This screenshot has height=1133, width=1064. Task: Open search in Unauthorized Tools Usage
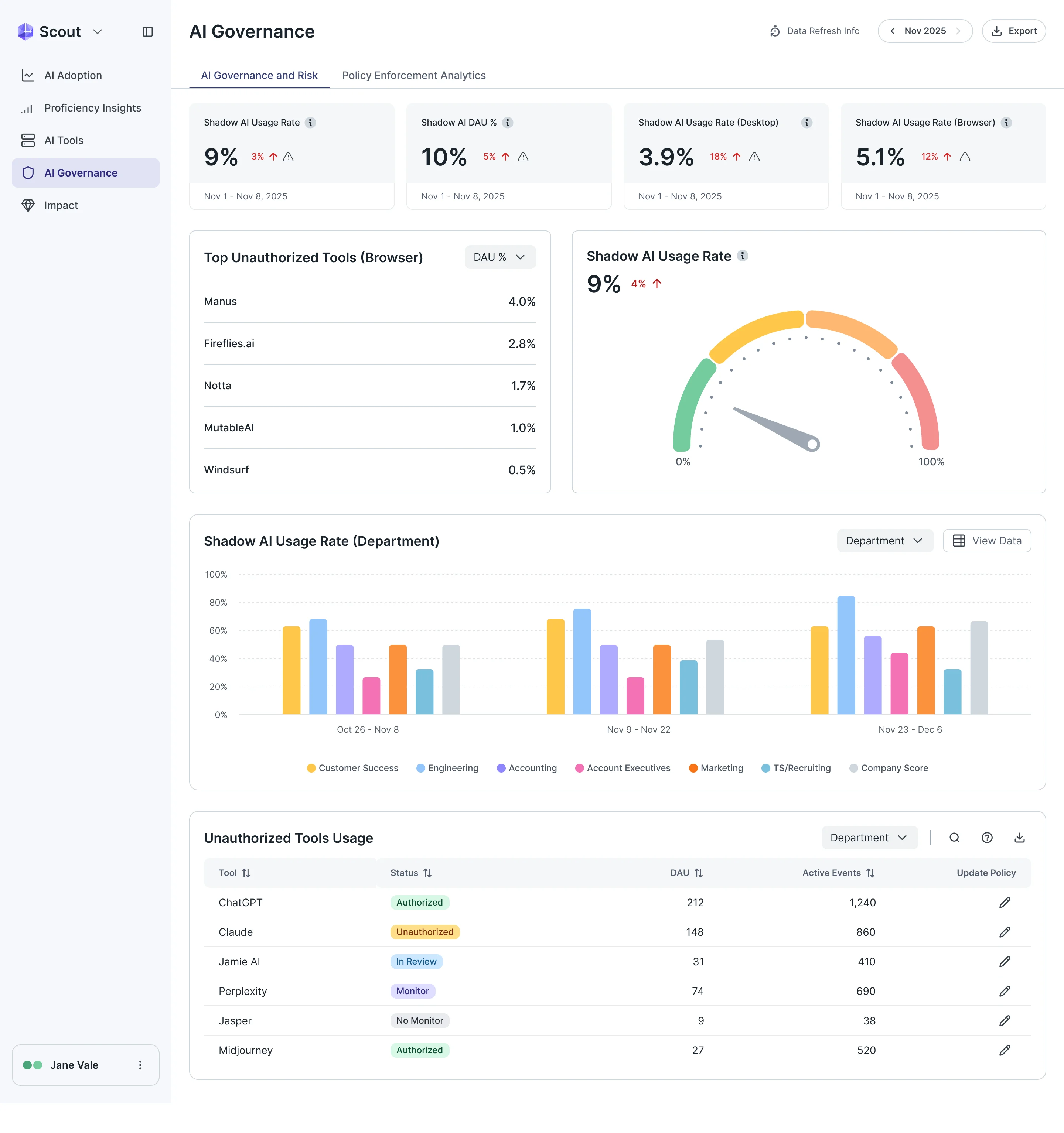click(955, 837)
